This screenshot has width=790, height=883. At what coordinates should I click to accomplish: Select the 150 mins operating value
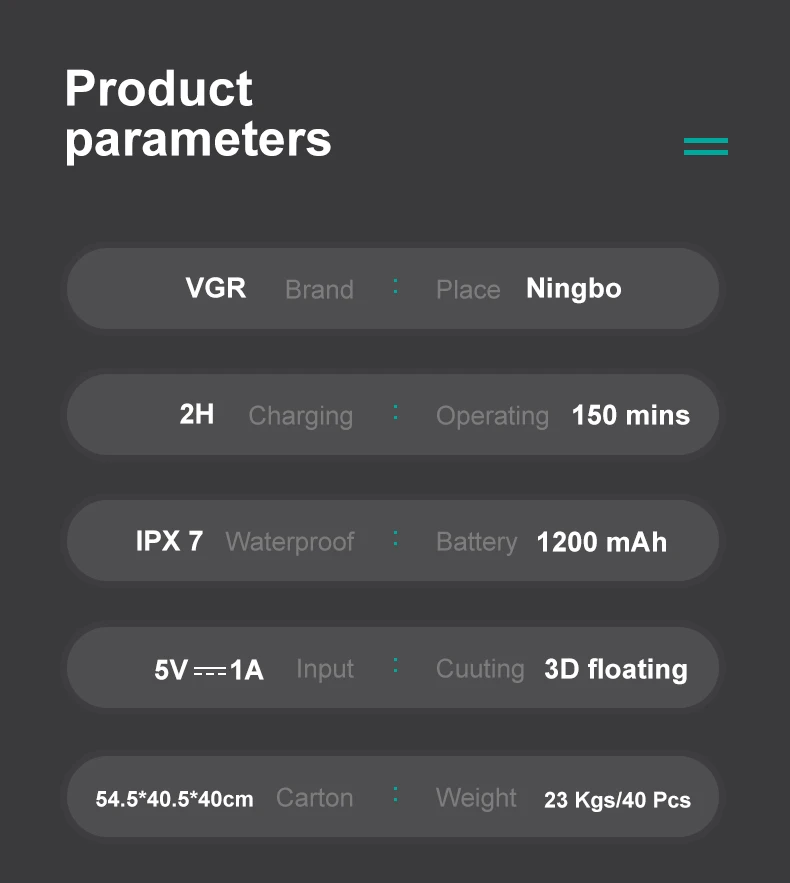(x=630, y=416)
